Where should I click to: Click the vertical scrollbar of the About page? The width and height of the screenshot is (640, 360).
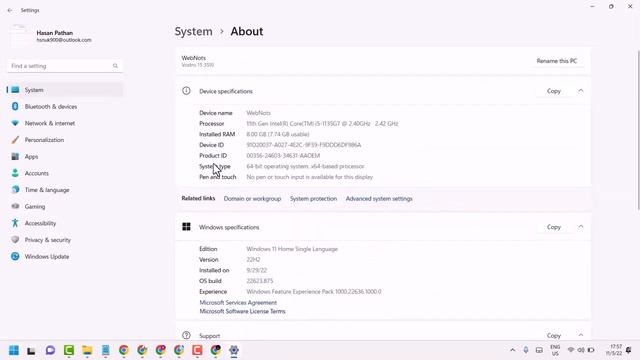638,131
